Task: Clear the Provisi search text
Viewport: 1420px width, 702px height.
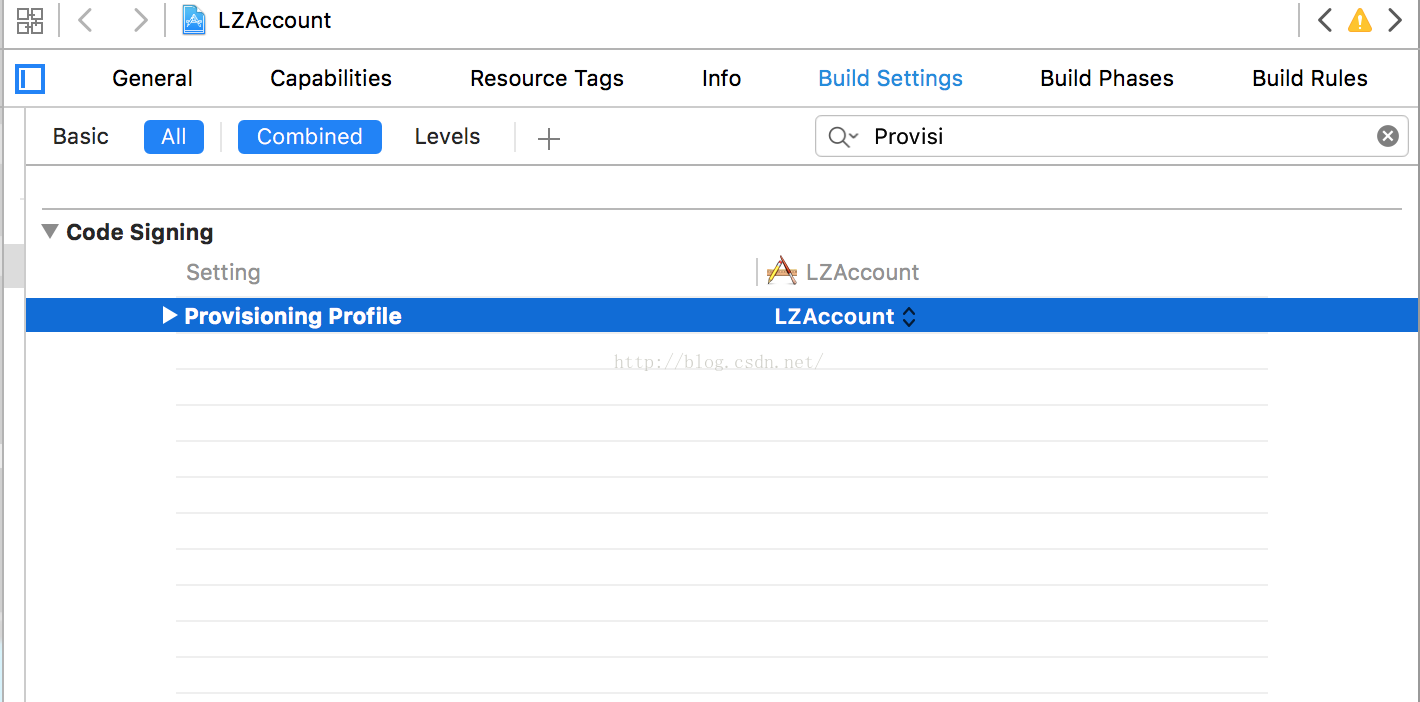Action: coord(1387,136)
